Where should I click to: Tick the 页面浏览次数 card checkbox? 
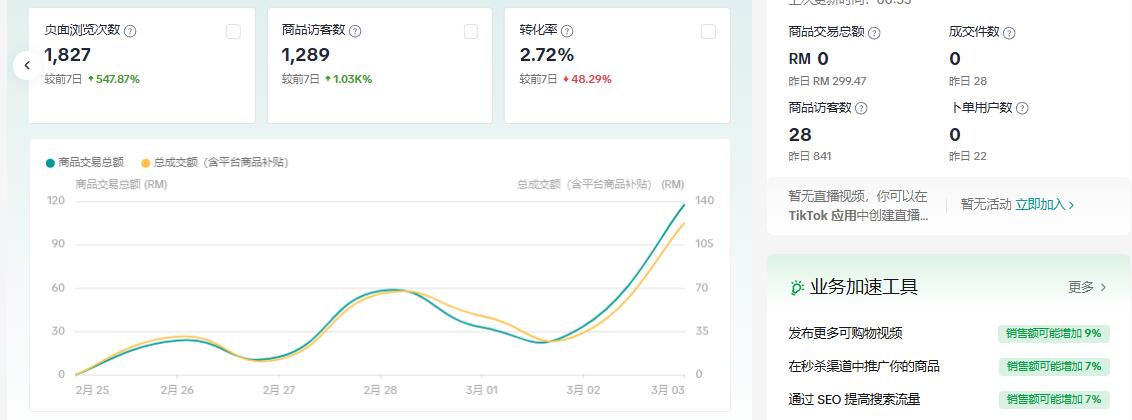[233, 31]
